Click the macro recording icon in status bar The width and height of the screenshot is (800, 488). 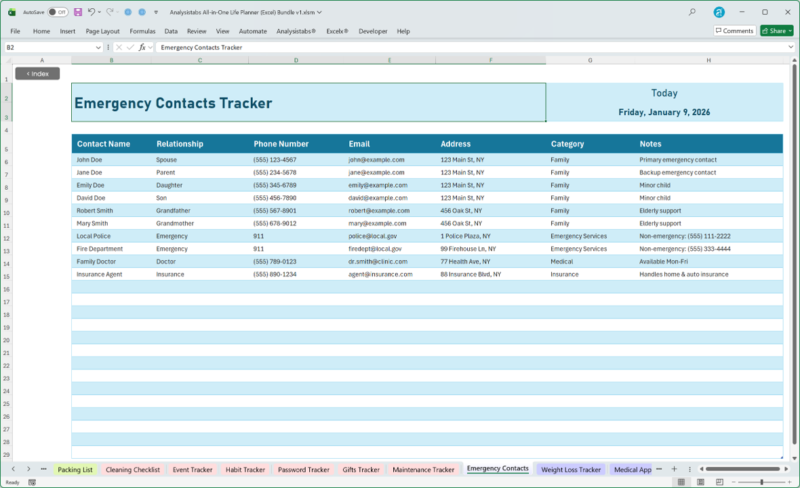point(32,482)
